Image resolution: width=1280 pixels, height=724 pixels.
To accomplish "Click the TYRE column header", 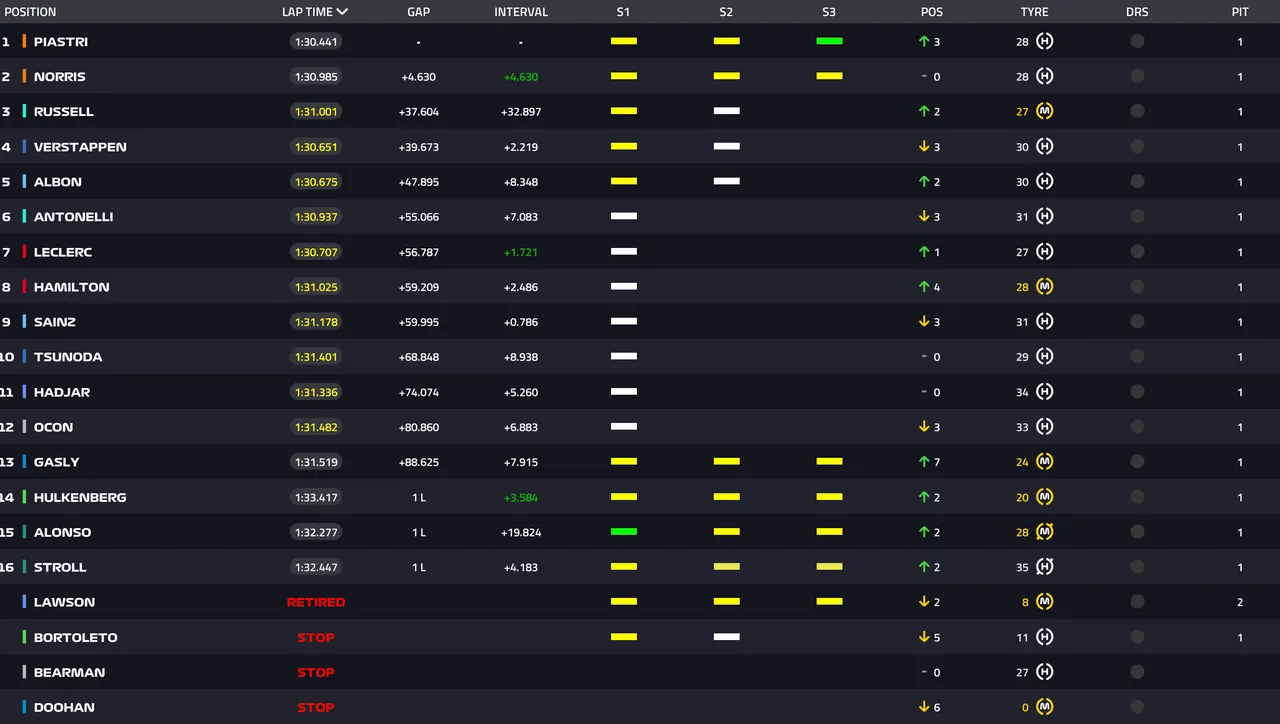I will click(x=1035, y=12).
